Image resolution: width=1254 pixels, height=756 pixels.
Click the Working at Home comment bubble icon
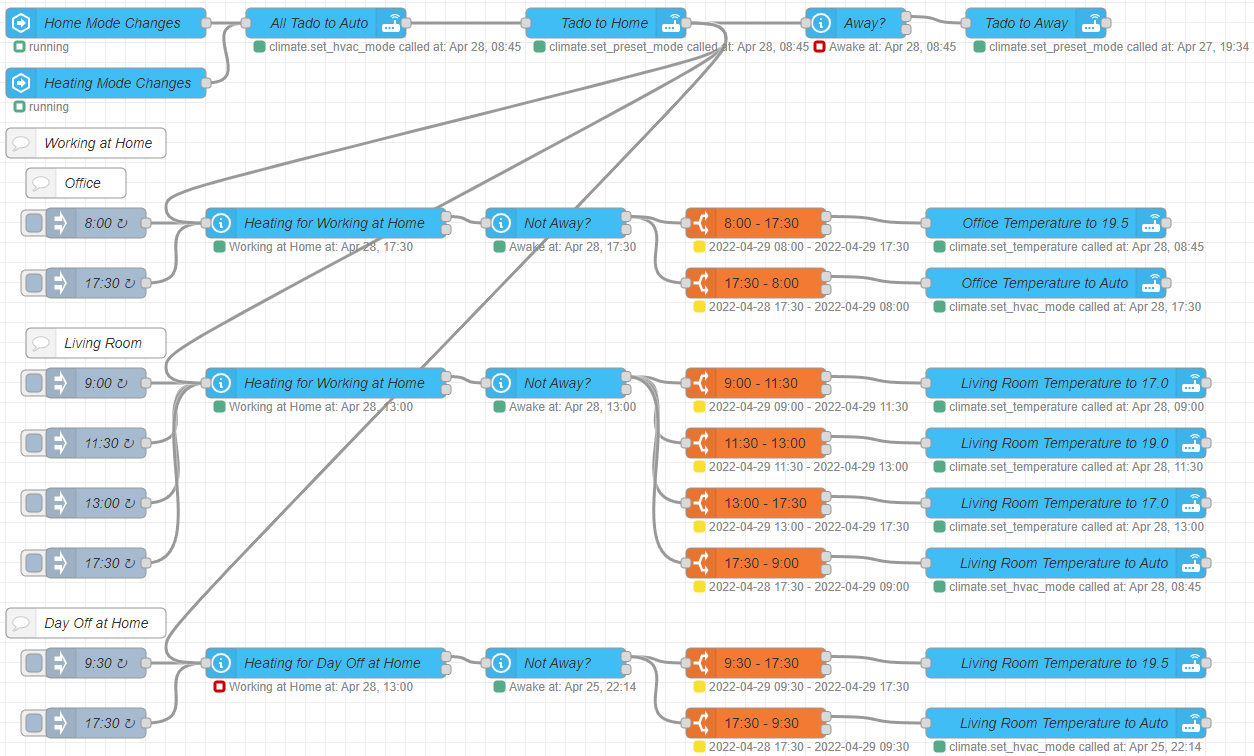pos(21,143)
